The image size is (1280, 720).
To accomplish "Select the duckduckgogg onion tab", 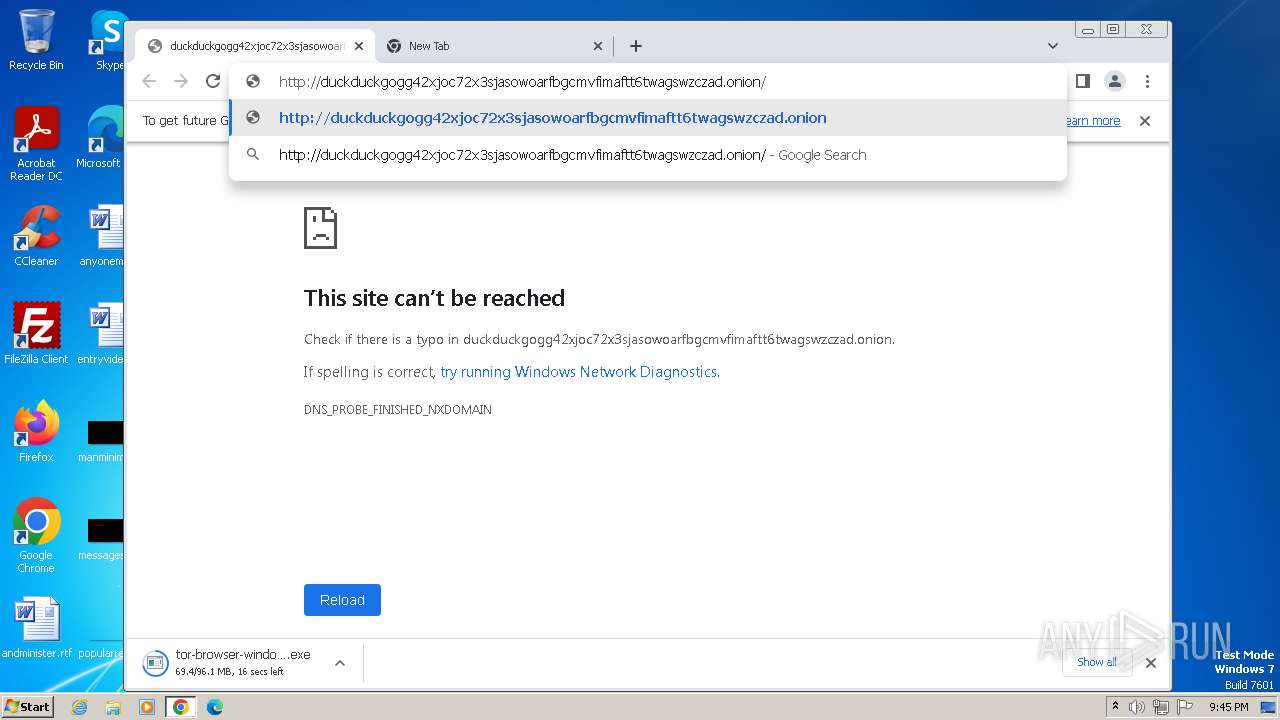I will [255, 46].
